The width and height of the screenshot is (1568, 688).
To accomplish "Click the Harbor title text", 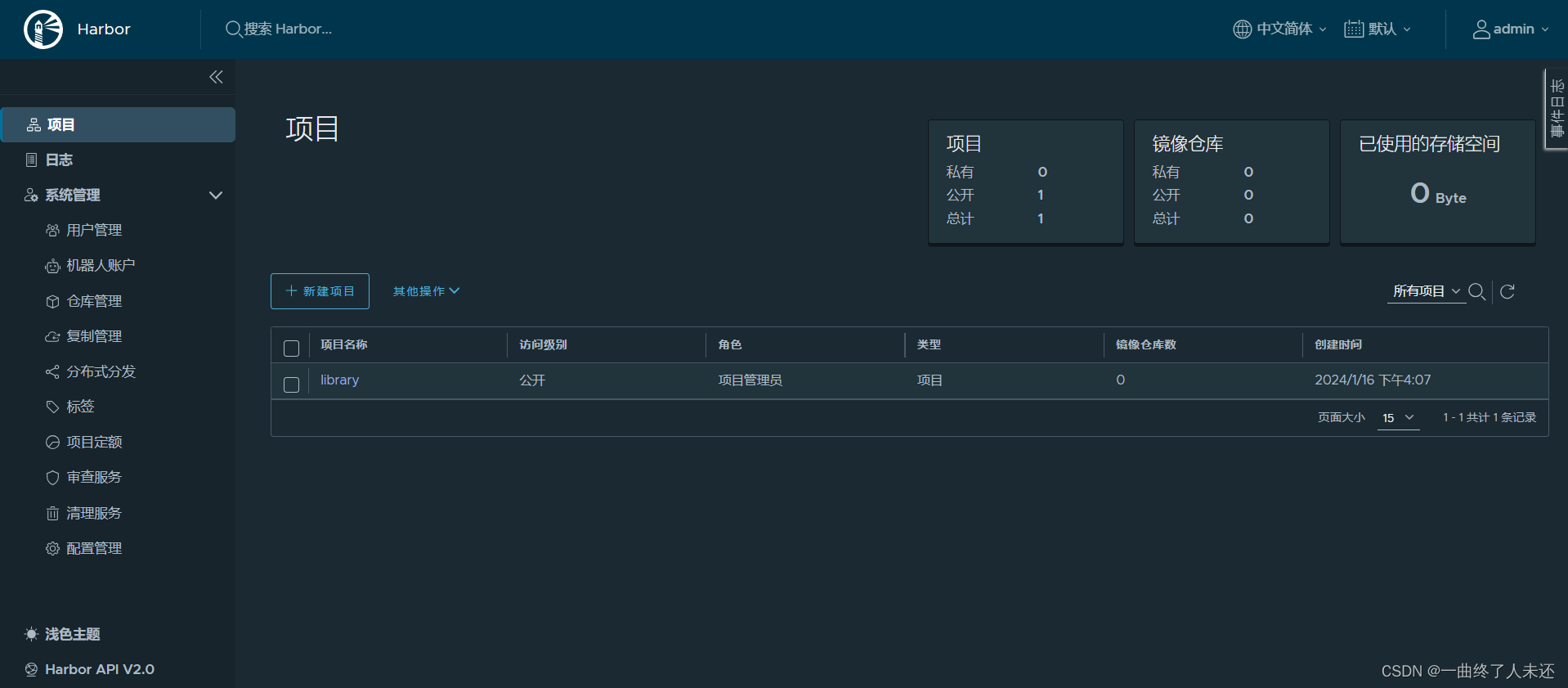I will click(x=104, y=29).
